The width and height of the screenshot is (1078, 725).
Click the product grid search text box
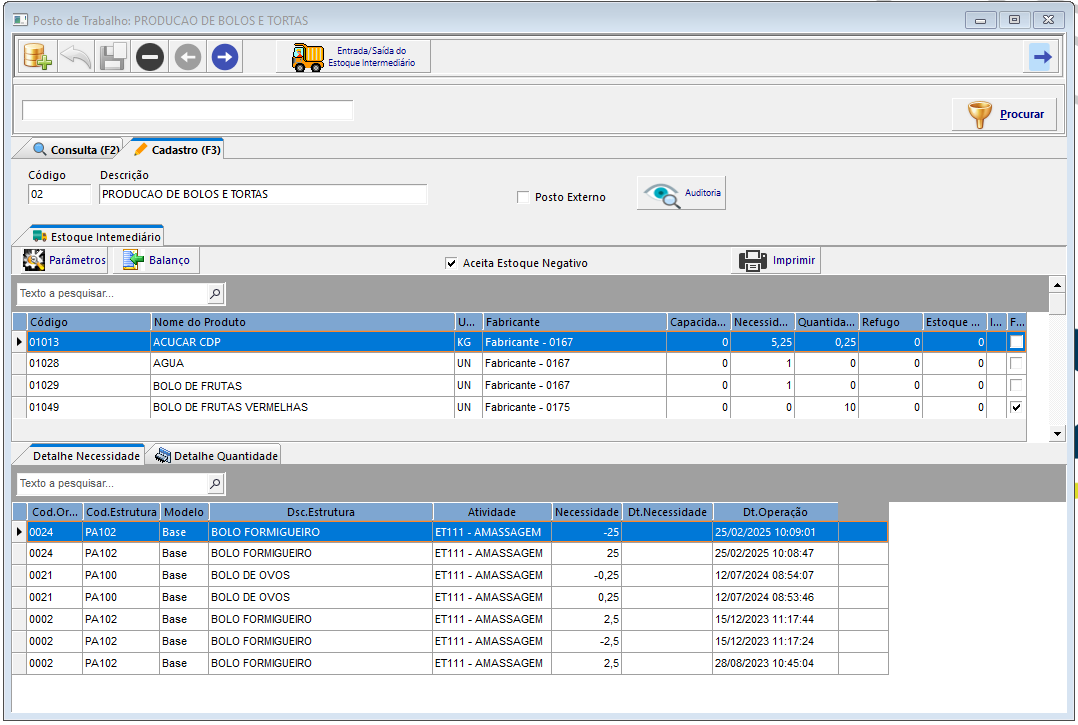[112, 293]
